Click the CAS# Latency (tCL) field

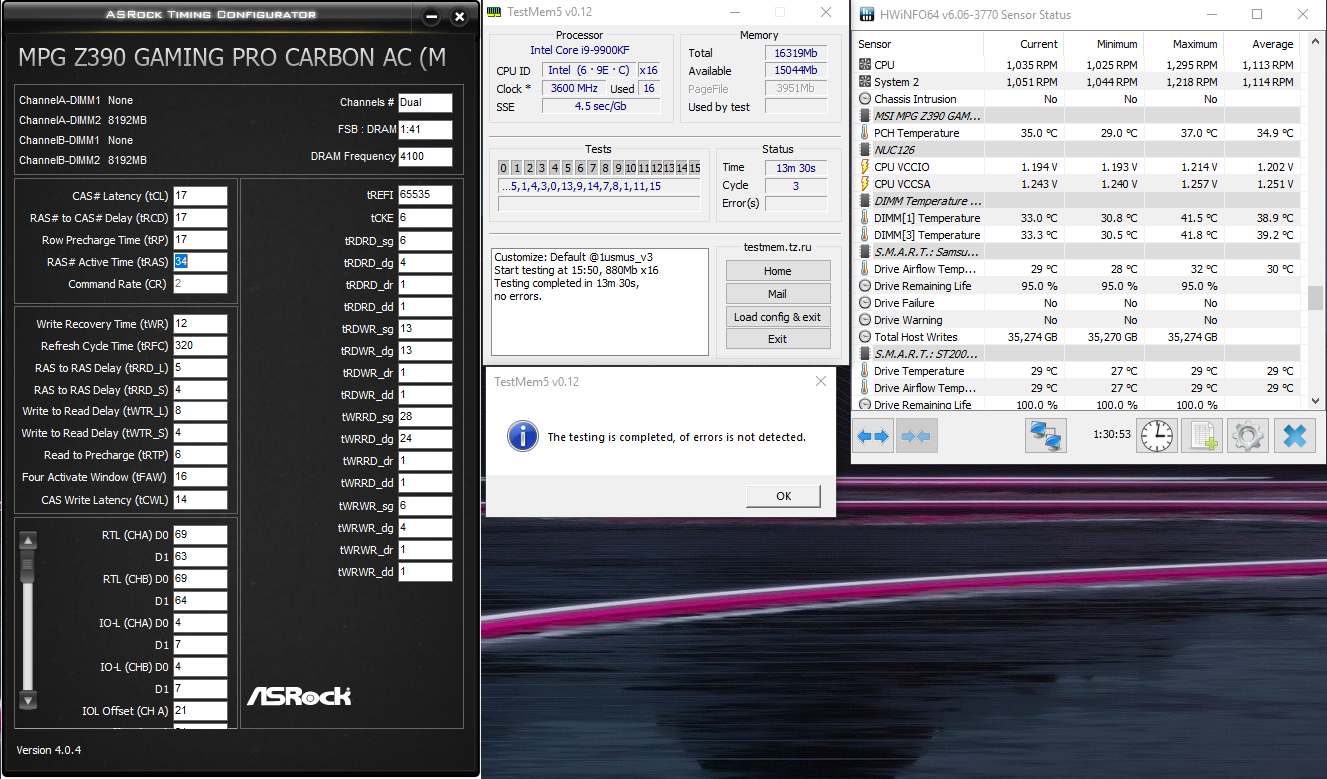click(200, 196)
